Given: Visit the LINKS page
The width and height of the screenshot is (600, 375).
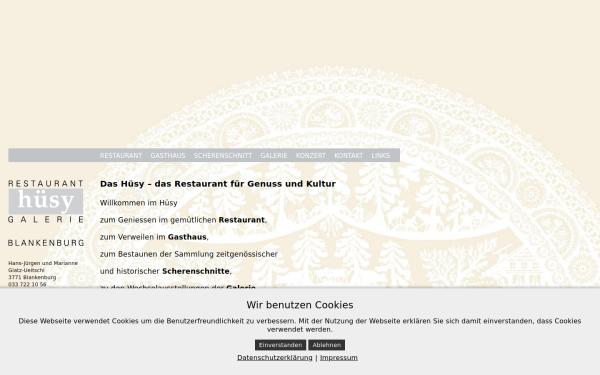Looking at the screenshot, I should click(x=380, y=156).
